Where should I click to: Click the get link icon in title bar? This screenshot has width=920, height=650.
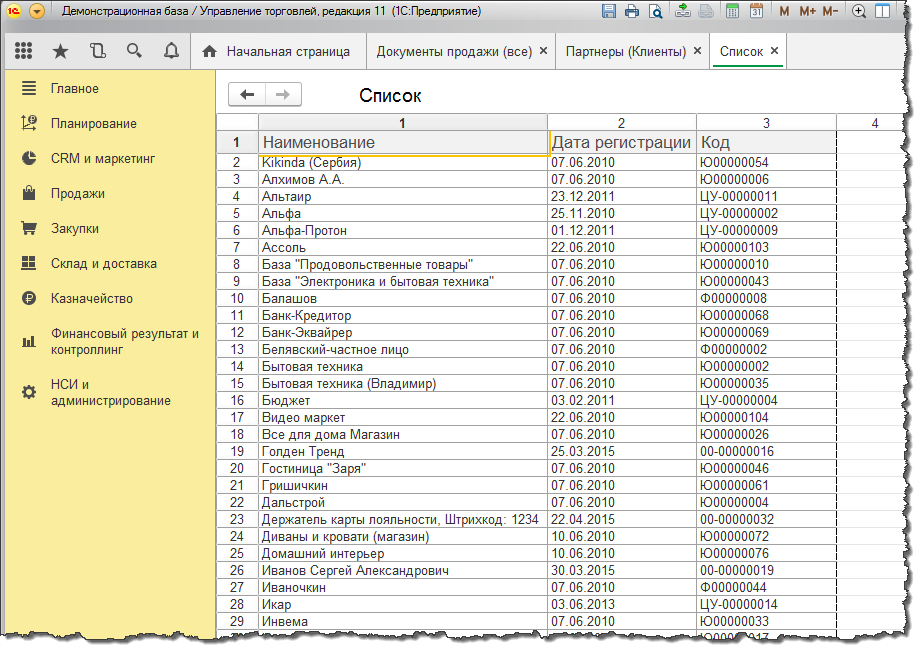click(682, 11)
